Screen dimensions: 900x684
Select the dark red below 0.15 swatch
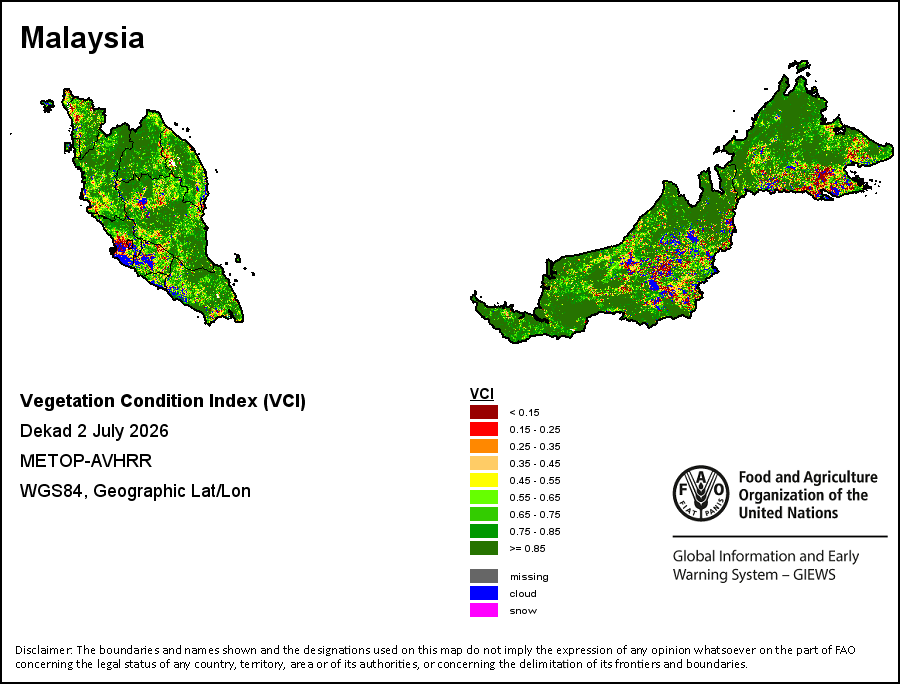coord(483,412)
